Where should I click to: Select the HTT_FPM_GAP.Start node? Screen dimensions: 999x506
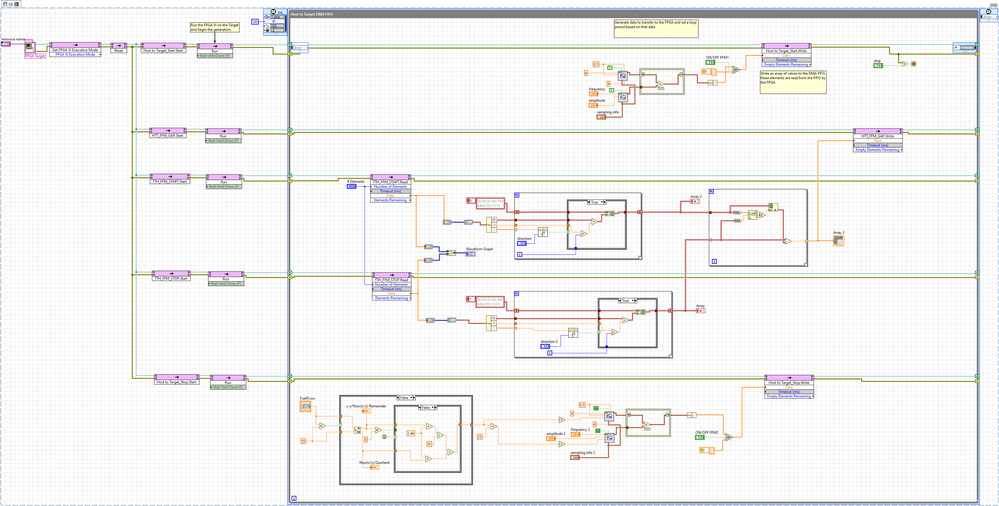168,133
